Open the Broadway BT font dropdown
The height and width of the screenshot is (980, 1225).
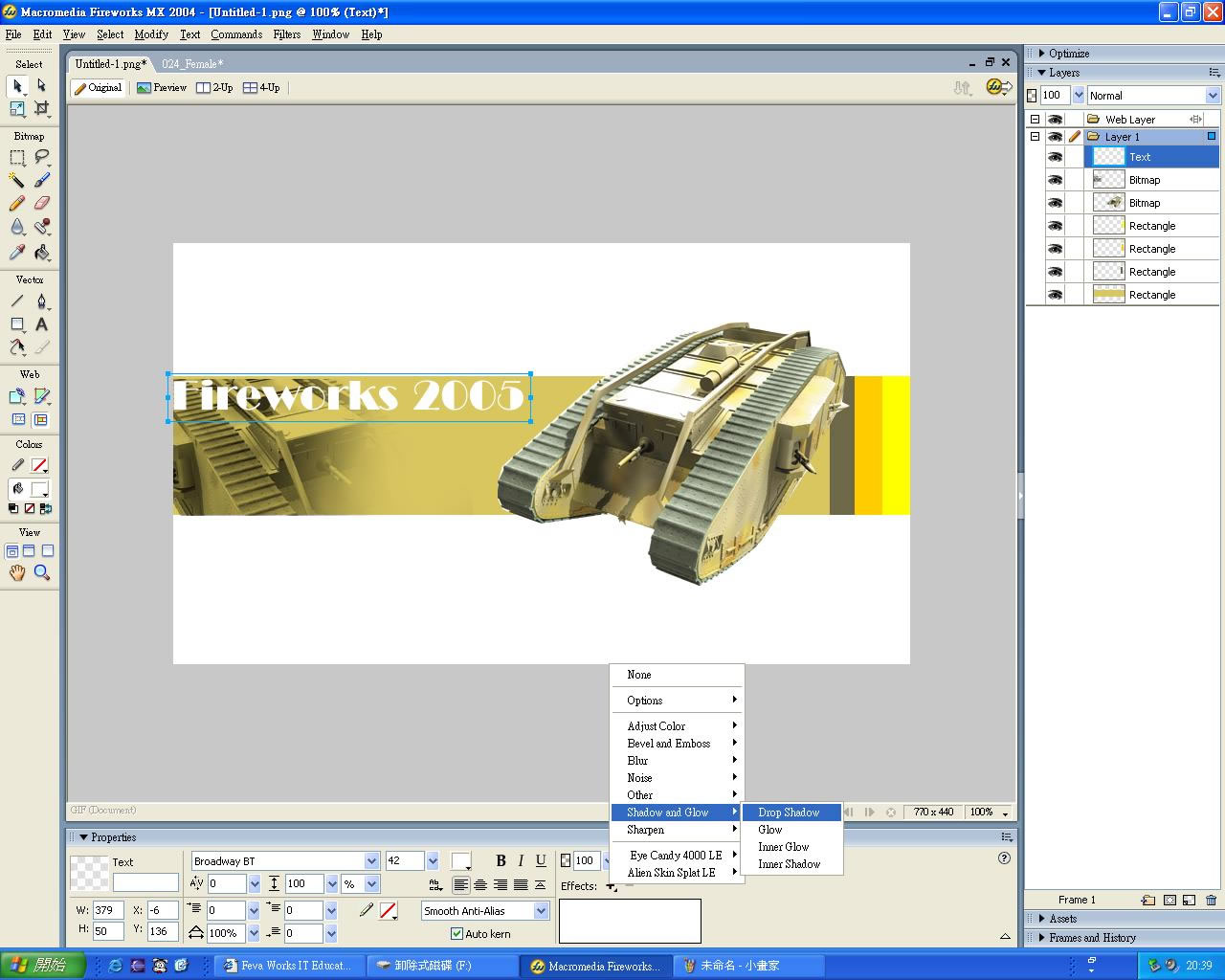click(371, 861)
